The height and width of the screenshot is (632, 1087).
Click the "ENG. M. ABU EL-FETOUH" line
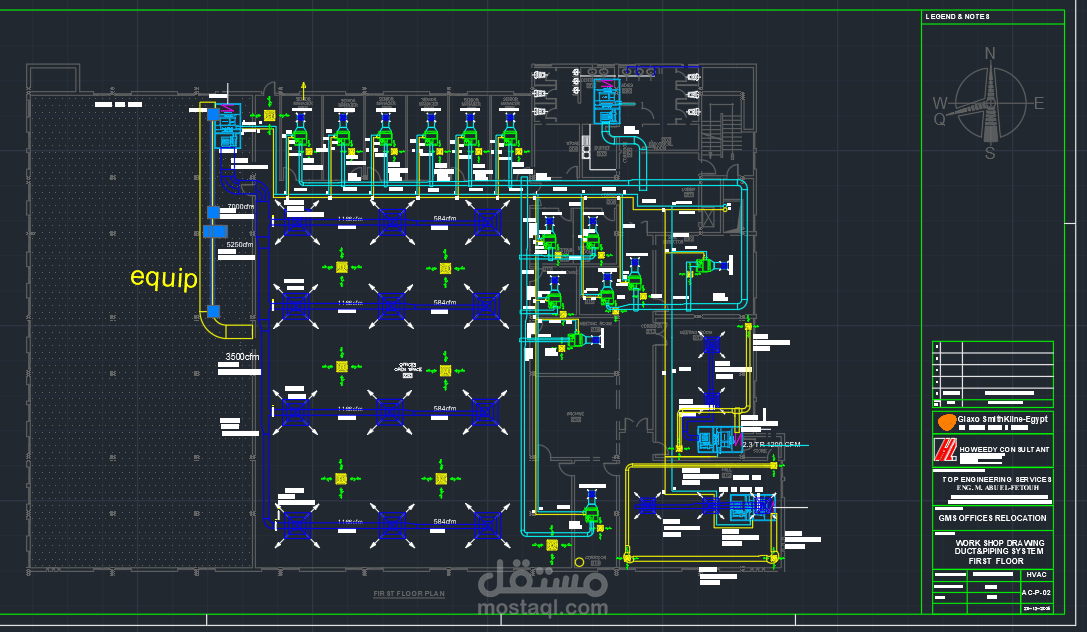point(997,488)
